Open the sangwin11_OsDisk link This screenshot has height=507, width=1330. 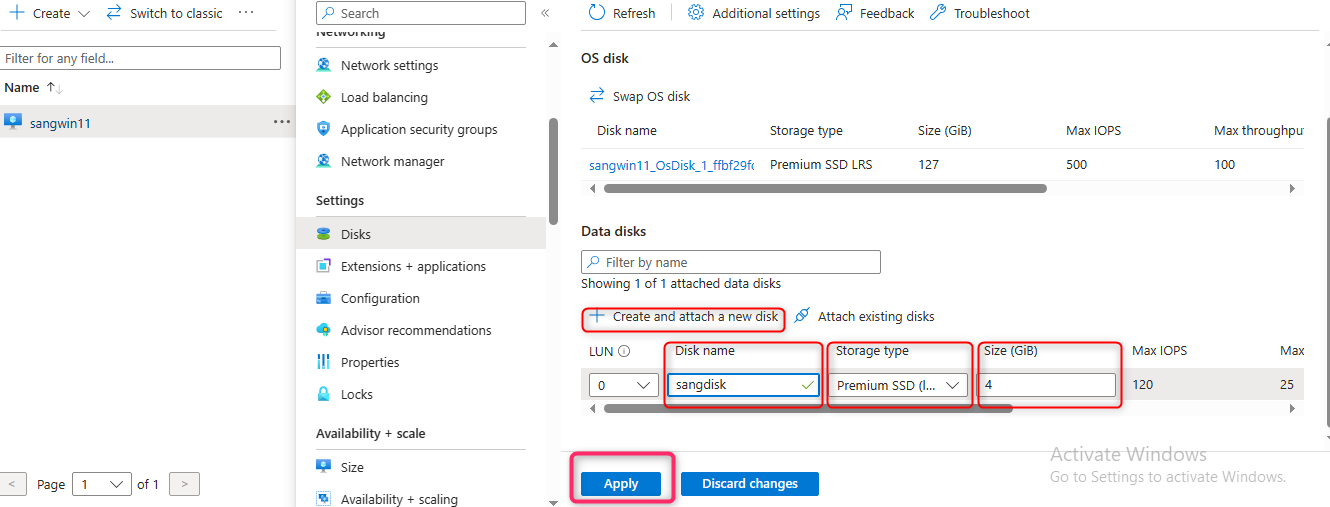tap(671, 165)
